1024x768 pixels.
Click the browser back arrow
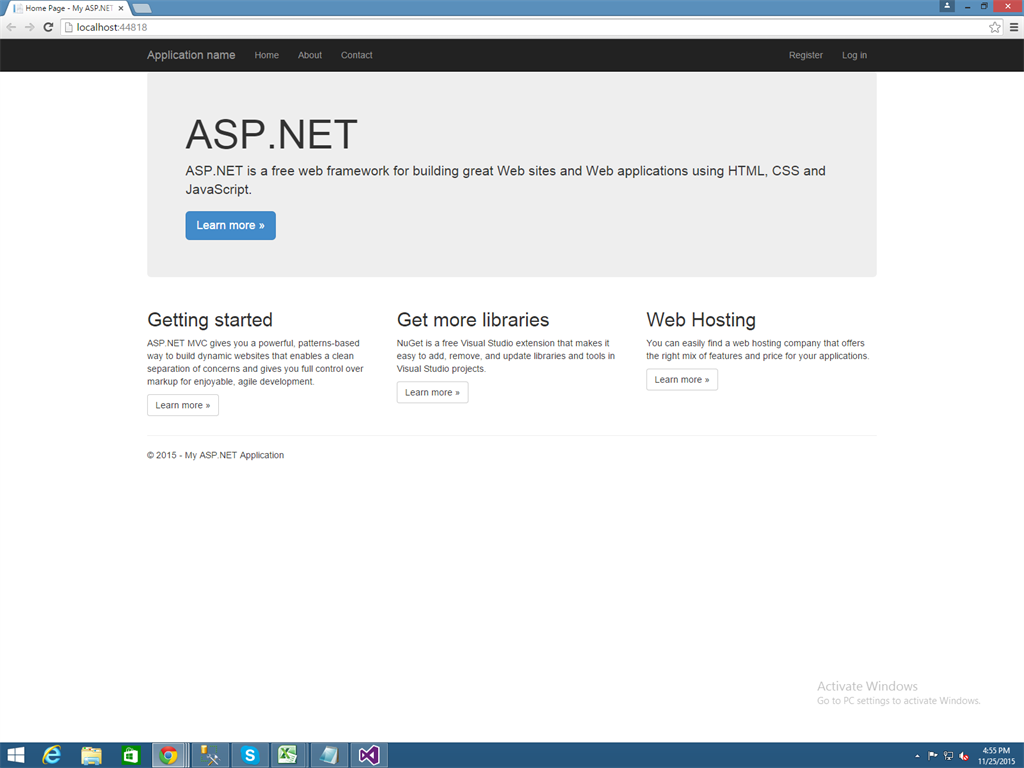11,27
